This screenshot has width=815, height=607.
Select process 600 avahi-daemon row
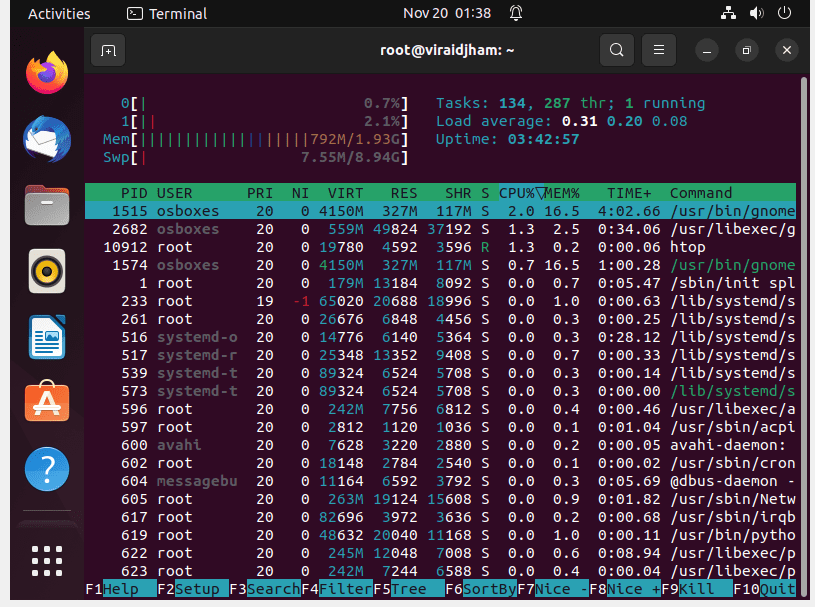[440, 445]
